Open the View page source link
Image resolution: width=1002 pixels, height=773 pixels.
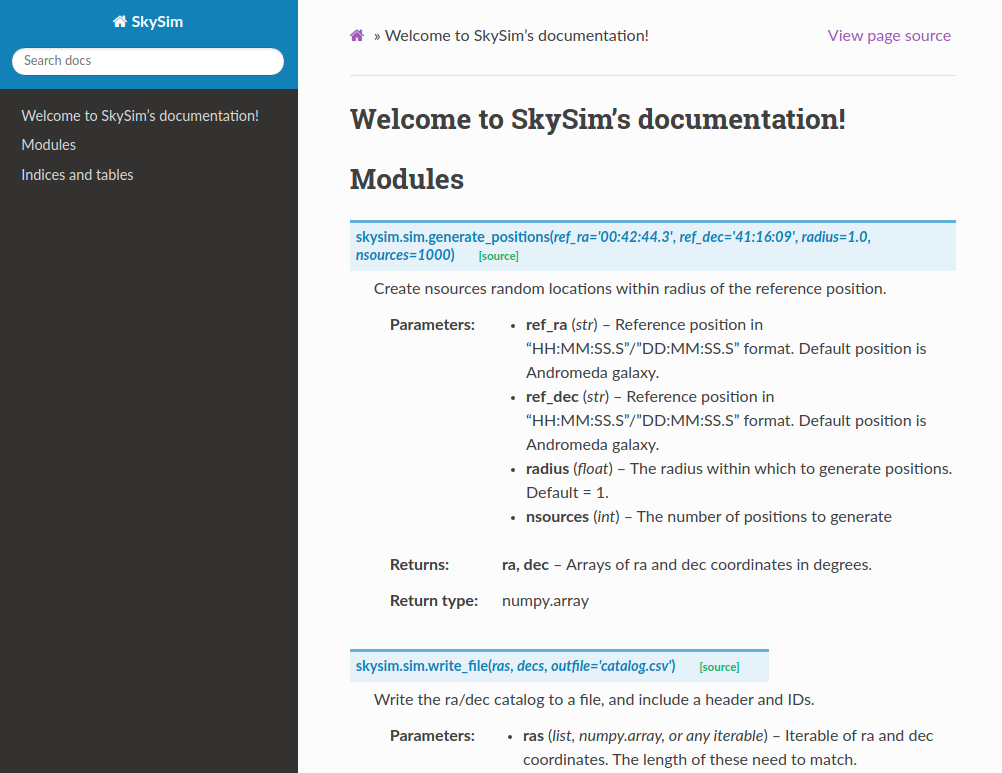coord(888,35)
